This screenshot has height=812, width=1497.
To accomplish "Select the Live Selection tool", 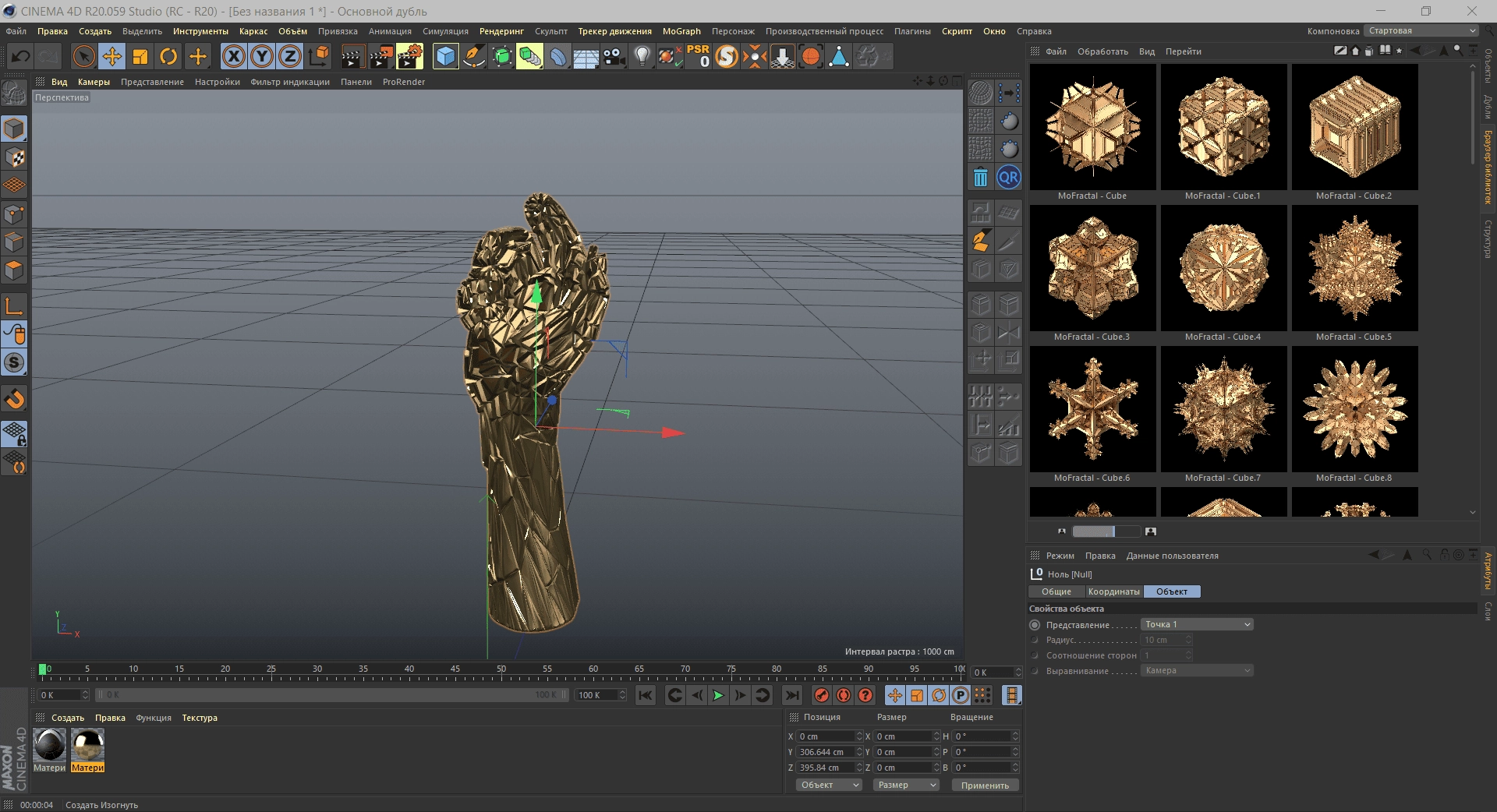I will (x=83, y=56).
